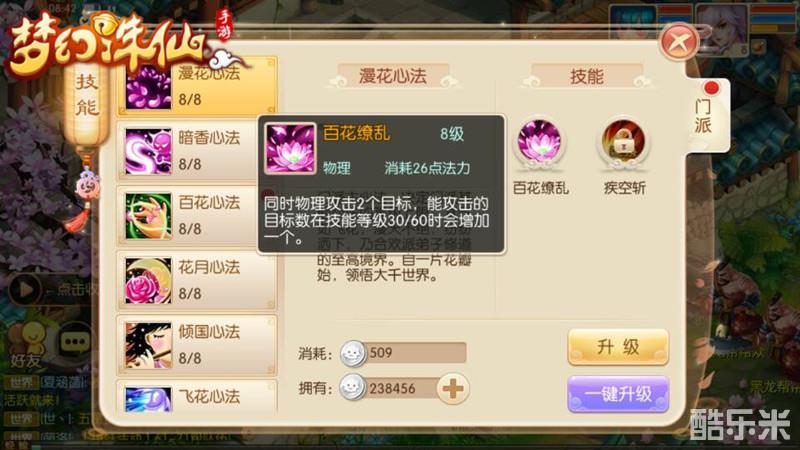Select the 飞花心法 skill icon
This screenshot has width=800, height=450.
(x=148, y=399)
